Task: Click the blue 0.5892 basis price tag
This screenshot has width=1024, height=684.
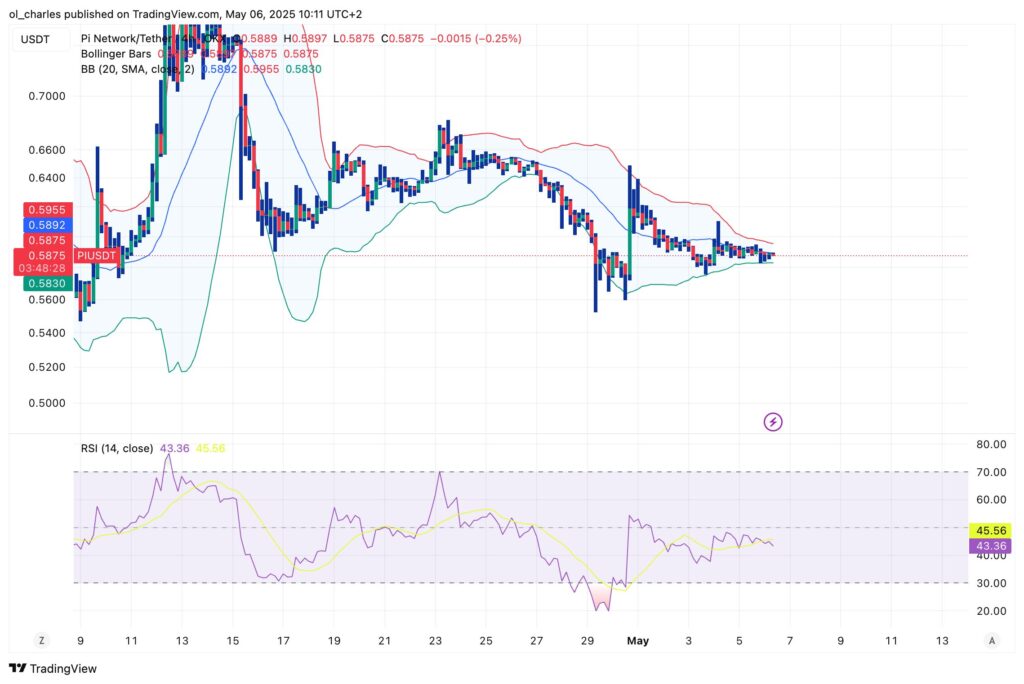Action: pos(47,226)
